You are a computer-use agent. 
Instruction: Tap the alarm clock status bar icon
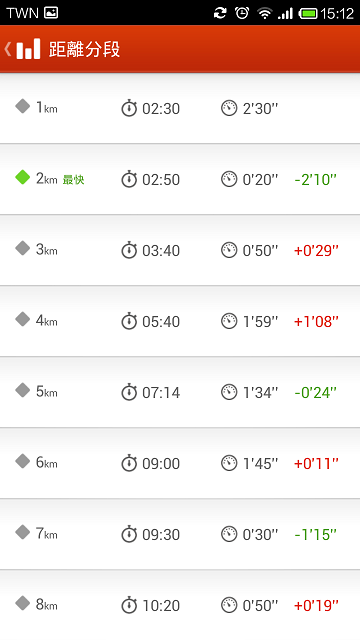coord(242,13)
